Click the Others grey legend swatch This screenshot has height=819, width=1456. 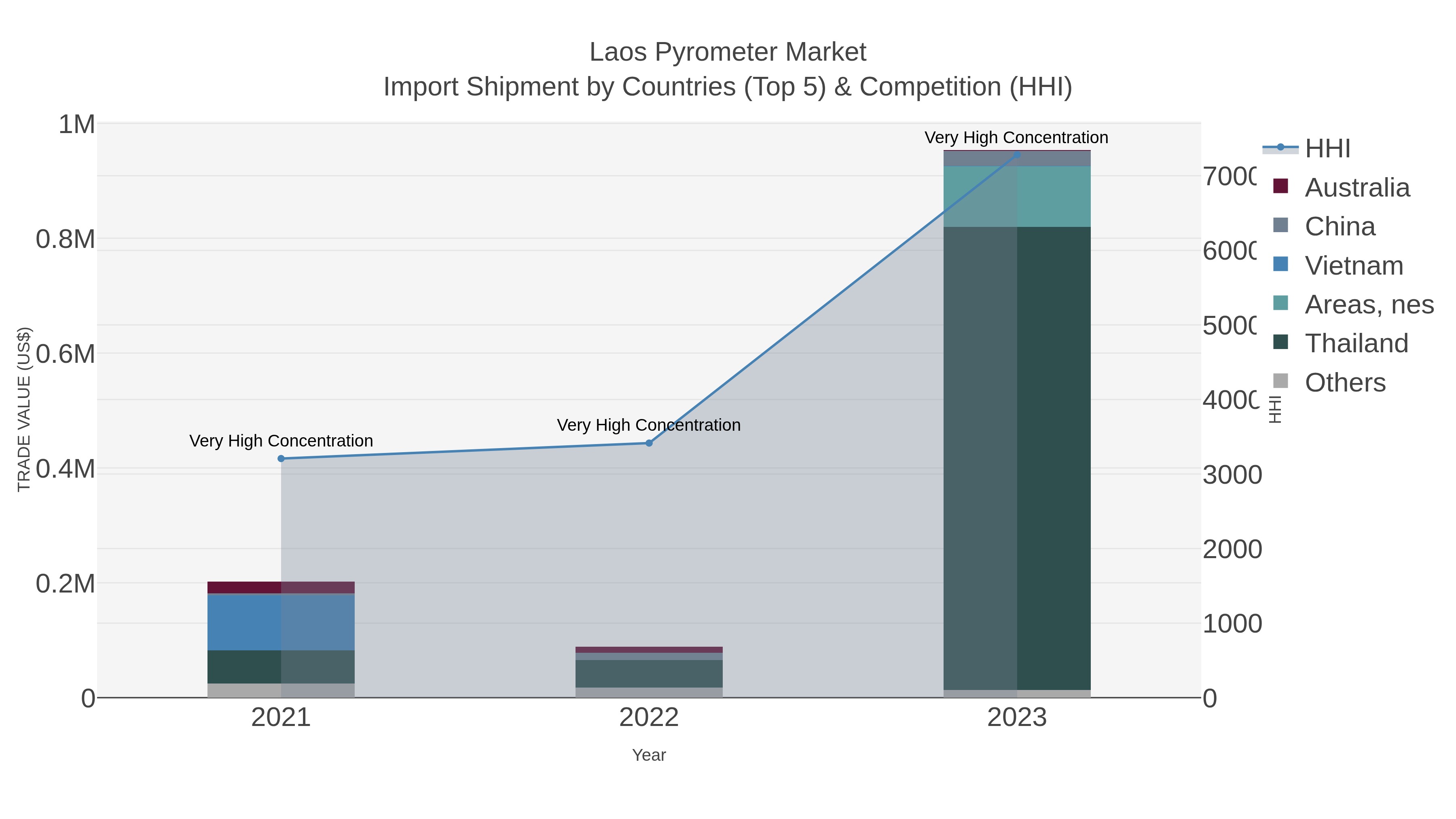(x=1281, y=381)
